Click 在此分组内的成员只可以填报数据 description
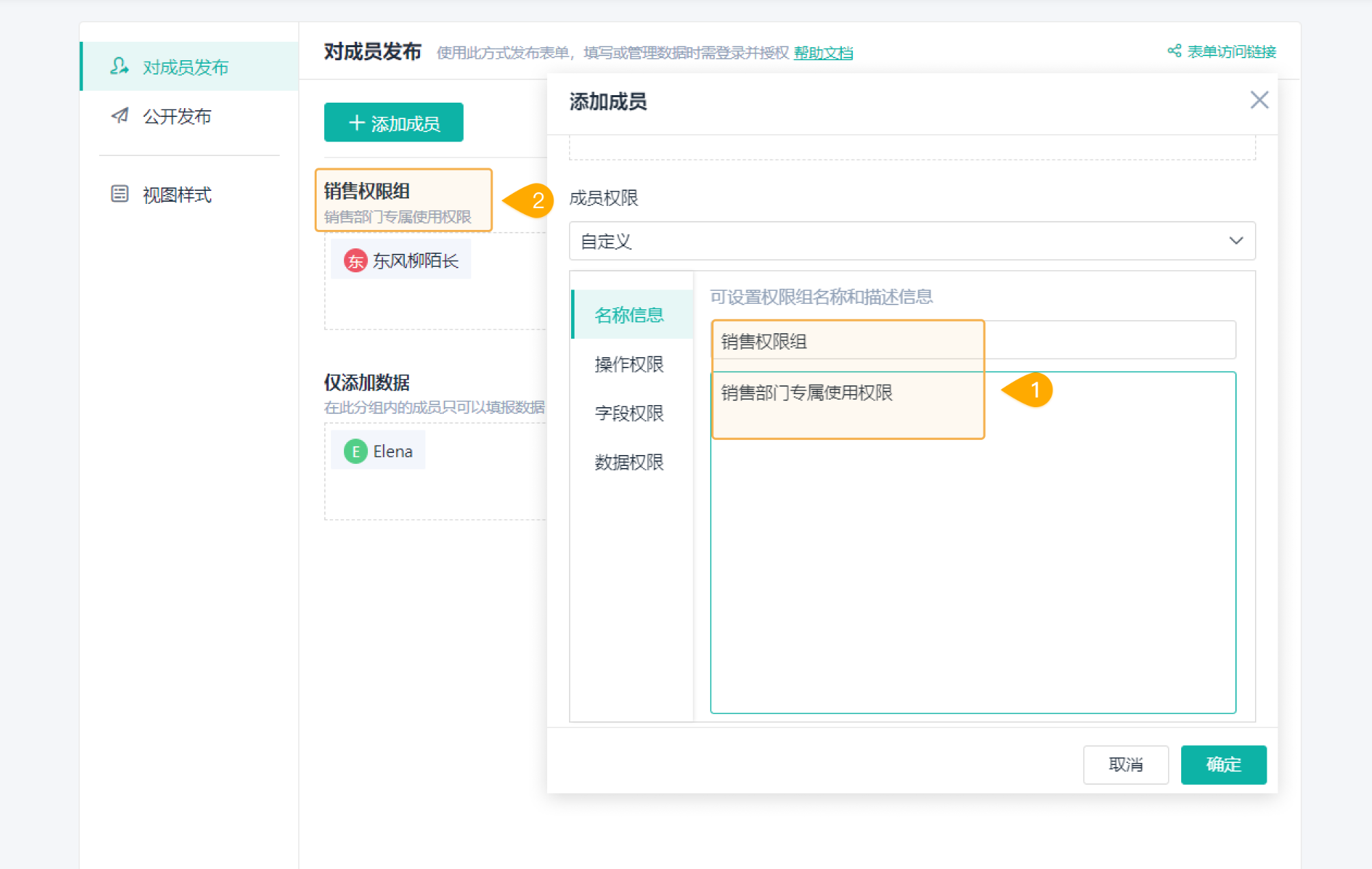 (x=434, y=407)
